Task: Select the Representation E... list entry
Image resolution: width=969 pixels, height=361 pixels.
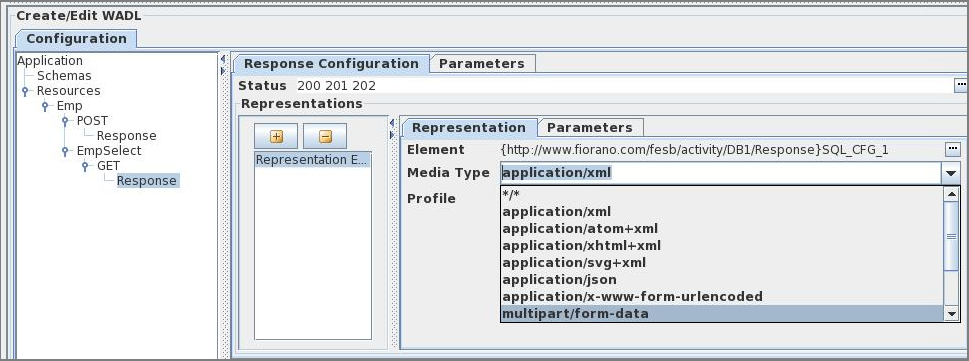Action: click(x=313, y=159)
